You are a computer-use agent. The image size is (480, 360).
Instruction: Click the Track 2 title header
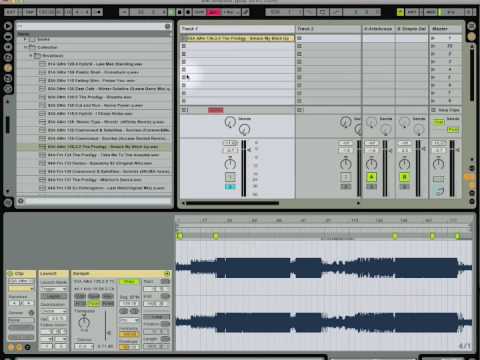click(328, 29)
